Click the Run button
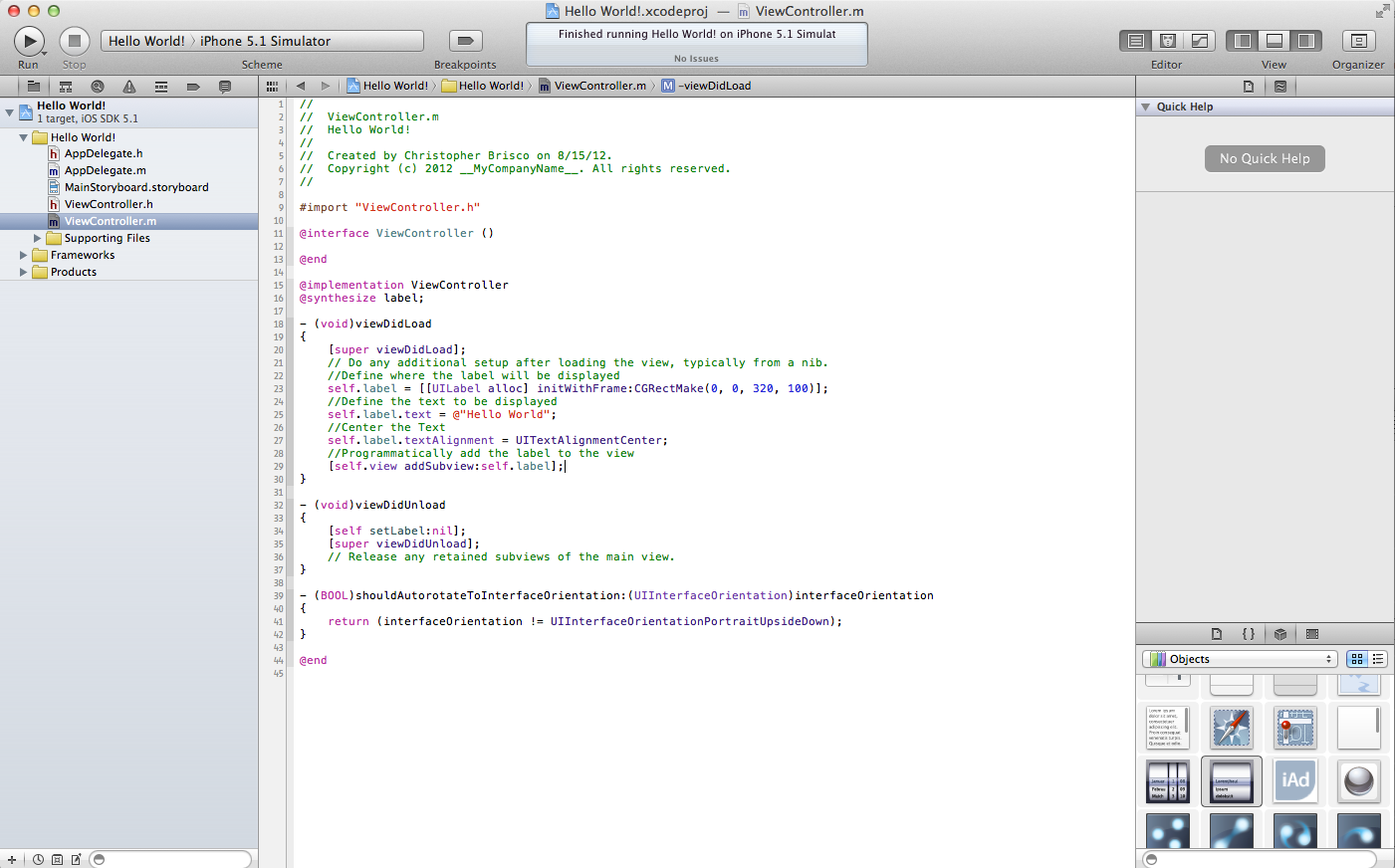 coord(29,41)
